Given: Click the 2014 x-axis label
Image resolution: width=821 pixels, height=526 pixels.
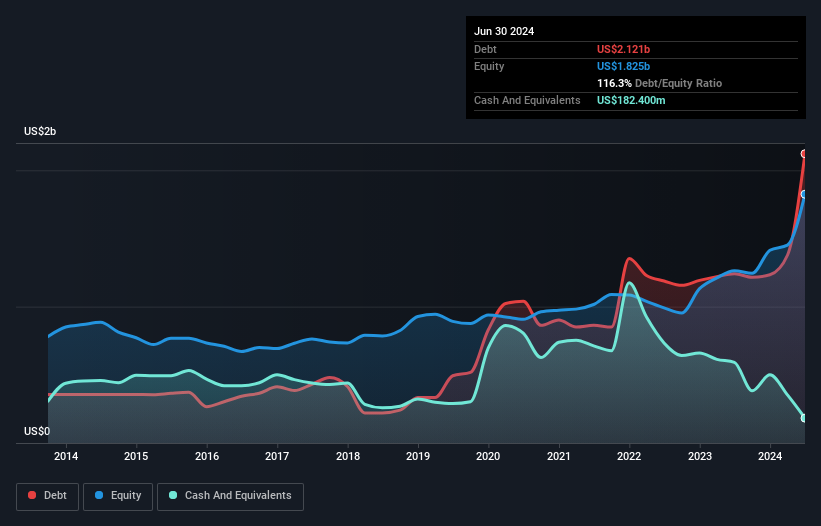Looking at the screenshot, I should pos(66,456).
